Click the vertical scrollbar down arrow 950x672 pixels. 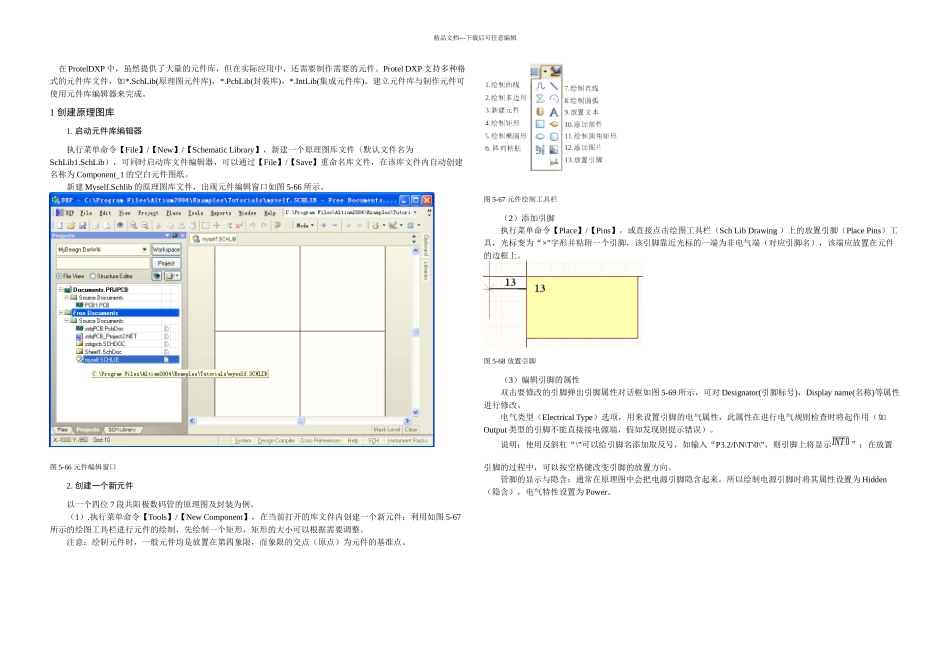(416, 412)
